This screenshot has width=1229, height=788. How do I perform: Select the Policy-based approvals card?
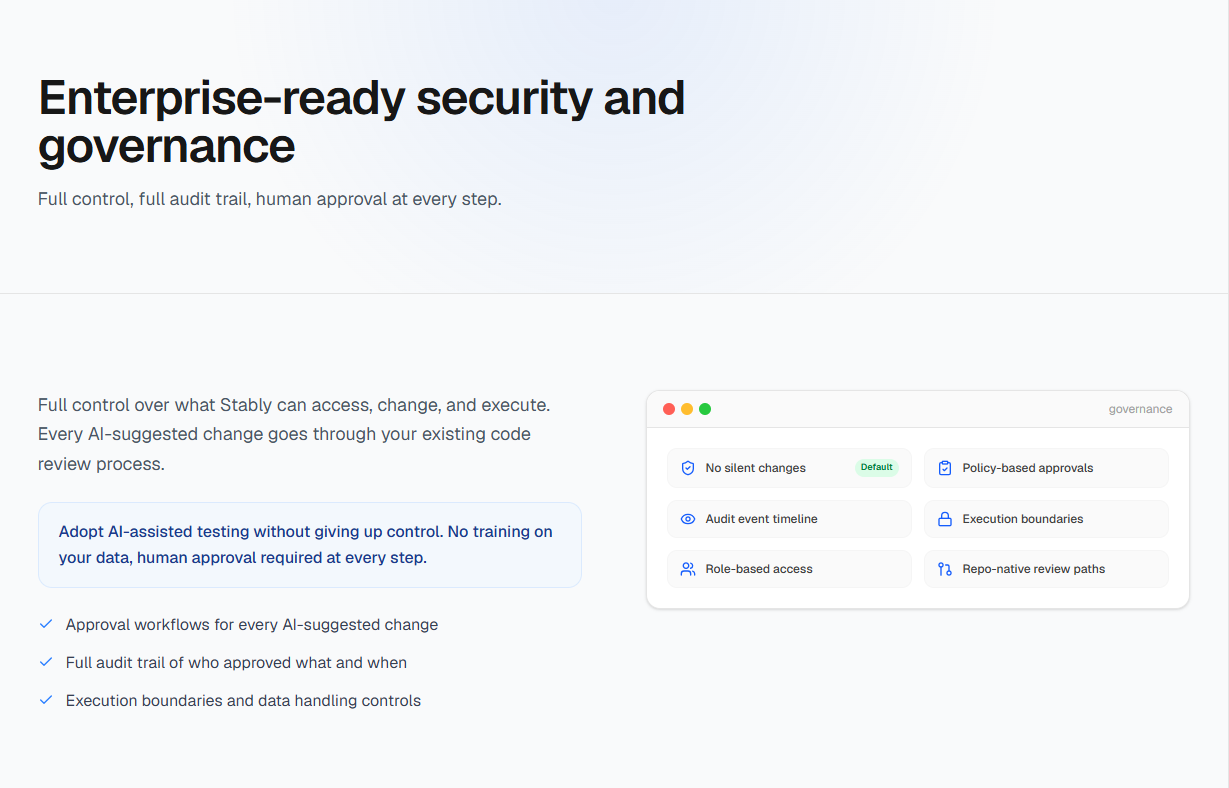click(1046, 468)
